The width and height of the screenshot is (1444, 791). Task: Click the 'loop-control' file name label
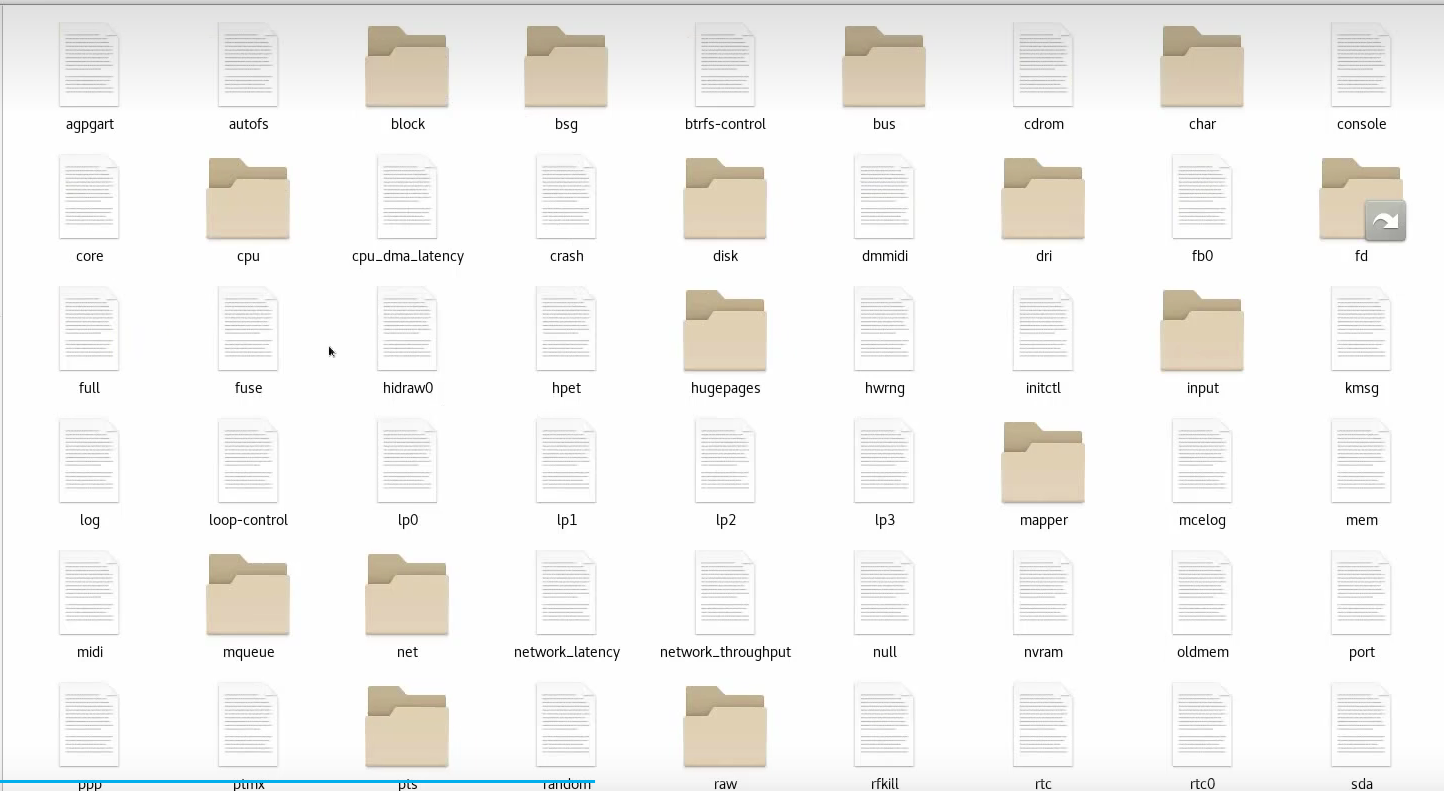pos(248,520)
